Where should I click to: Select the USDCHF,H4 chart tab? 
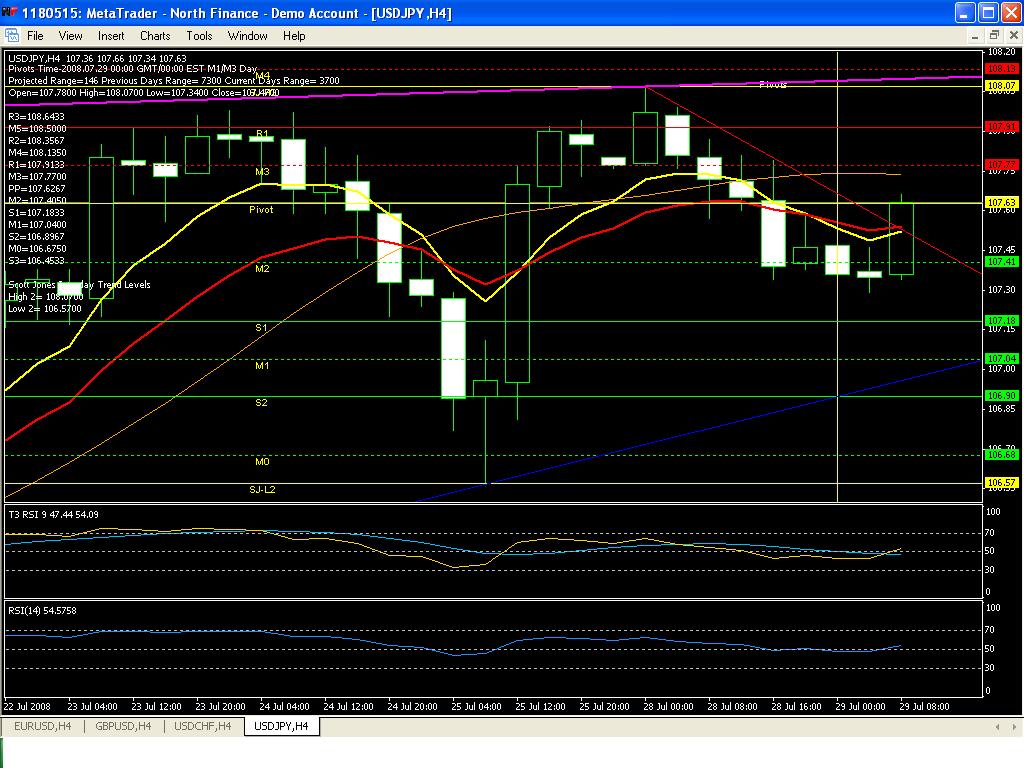[203, 726]
